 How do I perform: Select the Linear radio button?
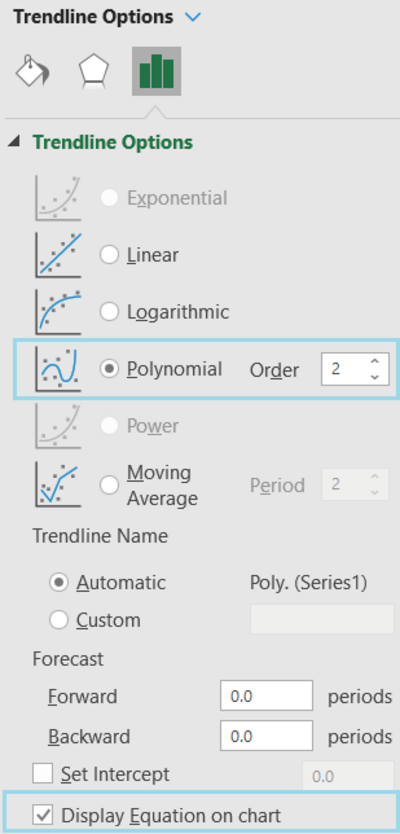(109, 255)
